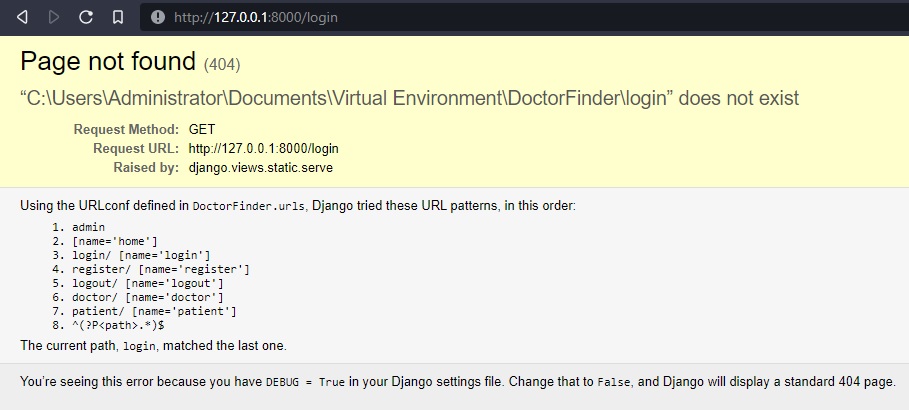
Task: Click the ^(?P<path>.*)$ regex pattern
Action: [x=118, y=325]
